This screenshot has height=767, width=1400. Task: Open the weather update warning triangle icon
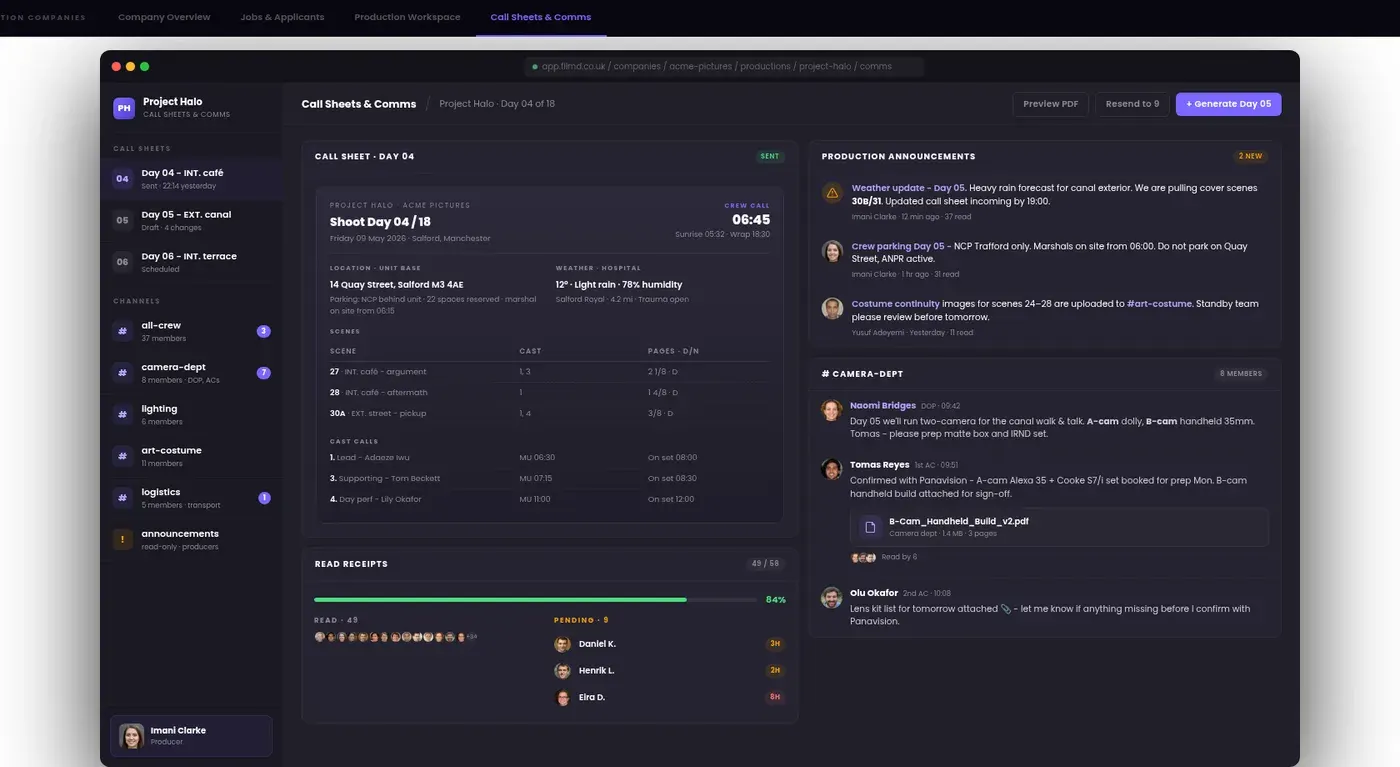832,193
